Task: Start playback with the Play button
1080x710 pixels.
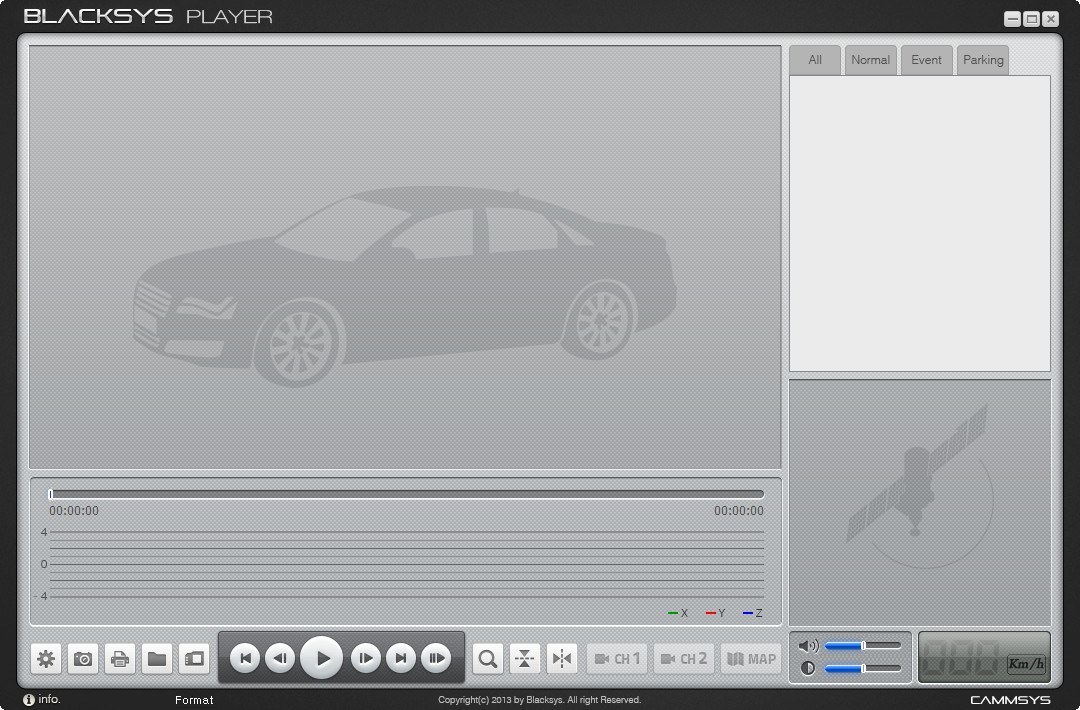Action: [322, 658]
